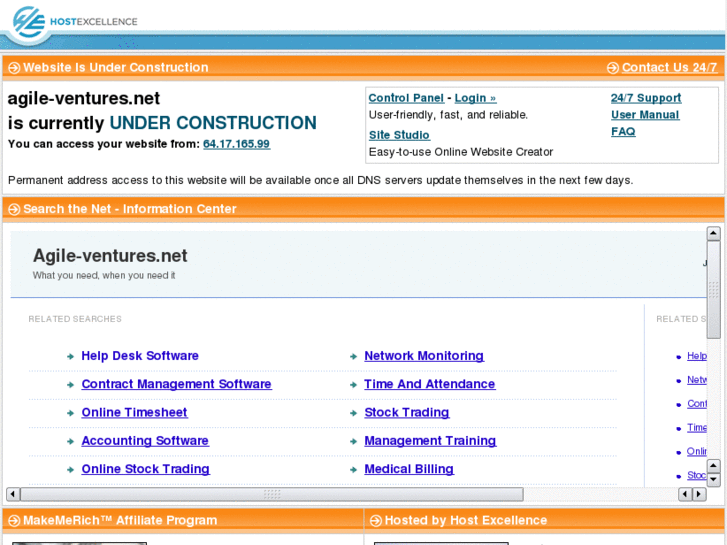Open Network Monitoring search link
Viewport: 727px width, 545px height.
[x=424, y=356]
